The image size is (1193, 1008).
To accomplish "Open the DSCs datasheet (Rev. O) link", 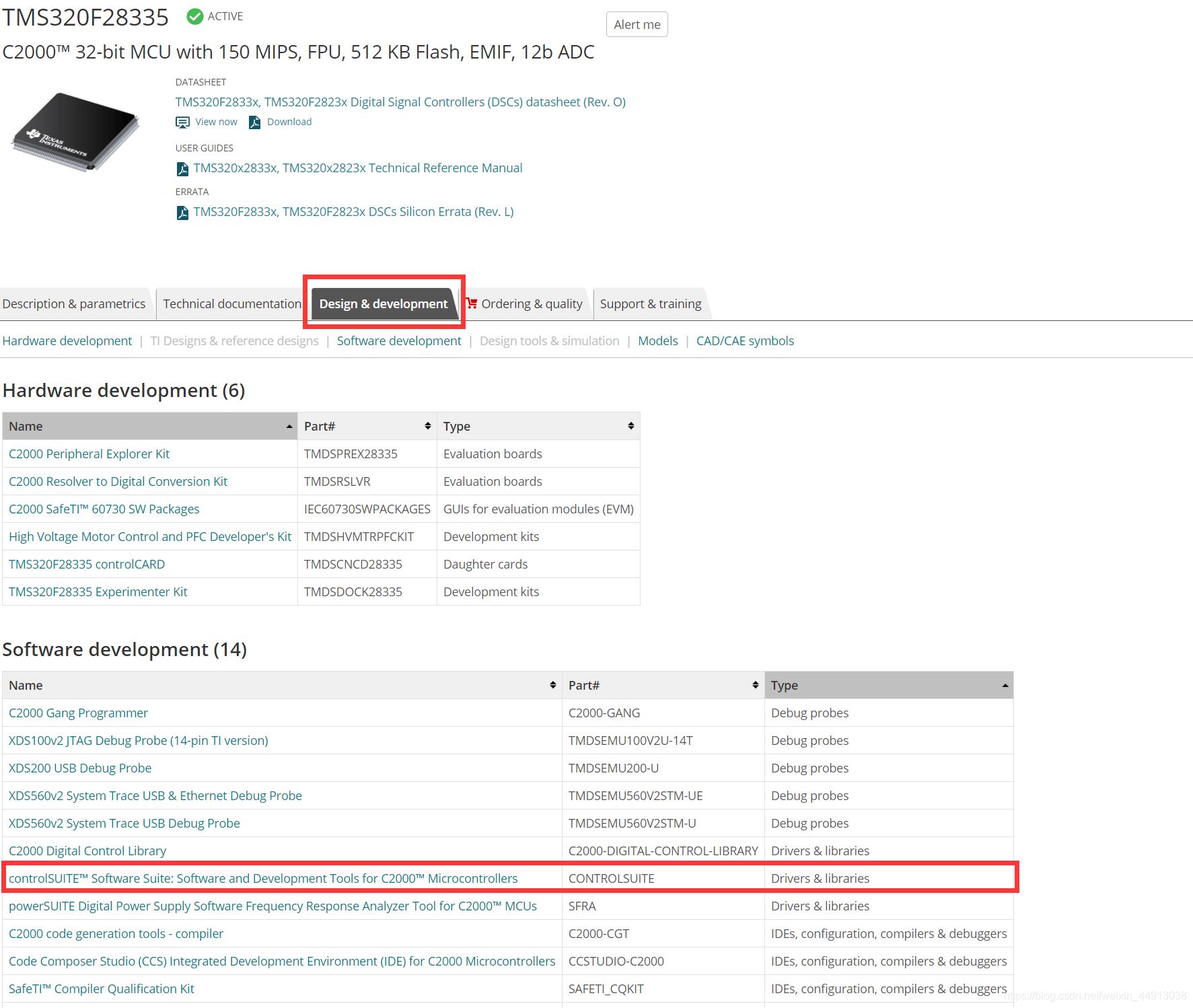I will (400, 102).
